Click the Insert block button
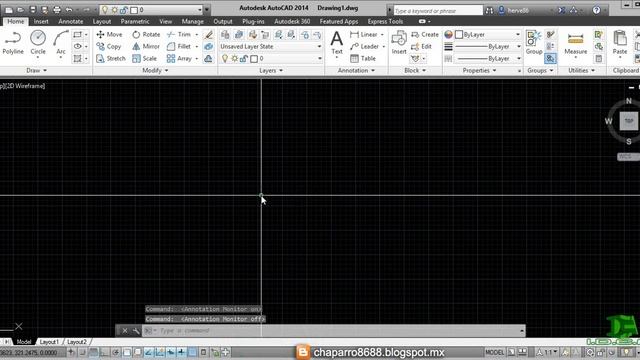Viewport: 640px width, 360px height. click(x=399, y=43)
